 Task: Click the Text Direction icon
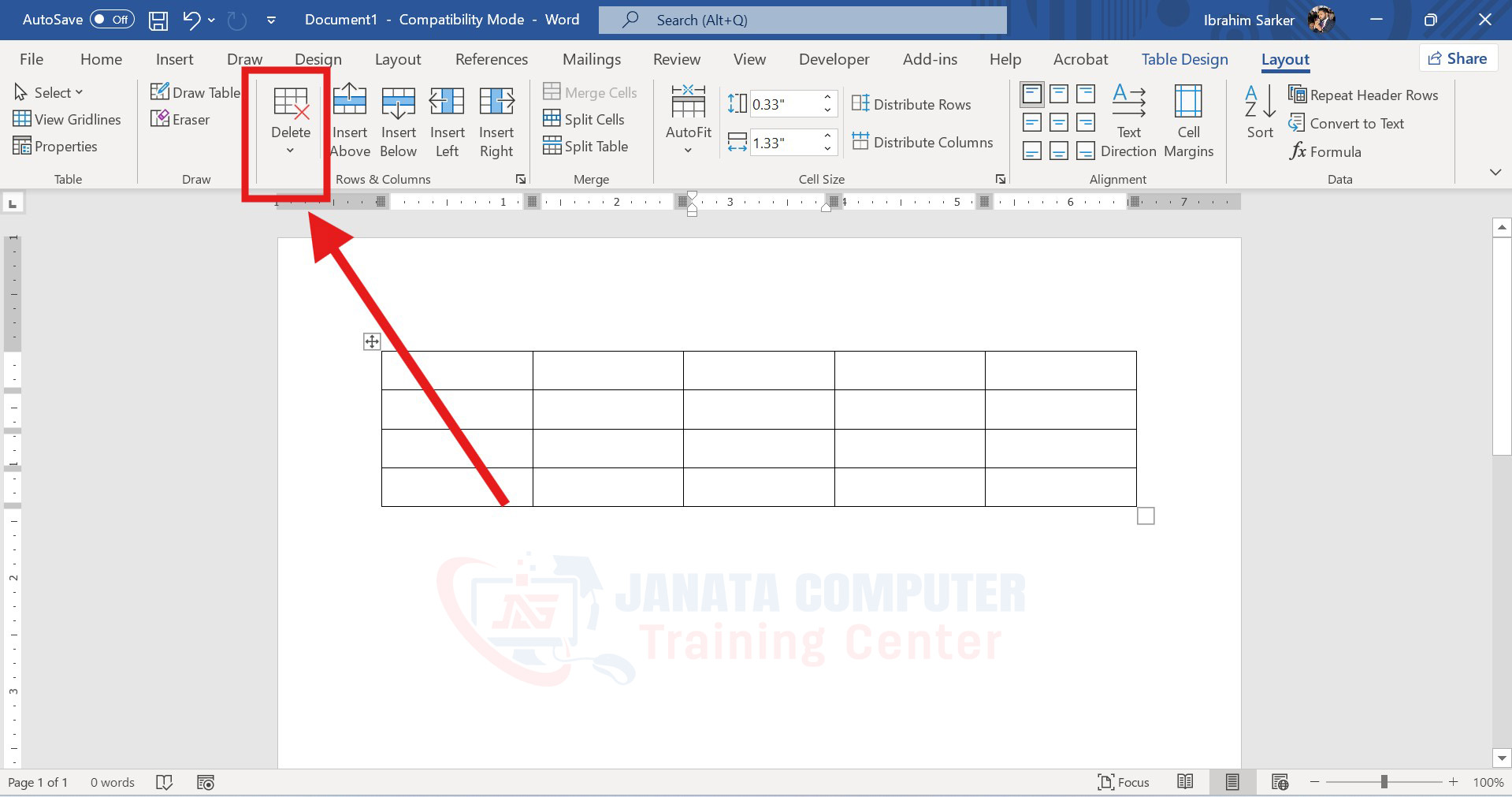[1128, 121]
